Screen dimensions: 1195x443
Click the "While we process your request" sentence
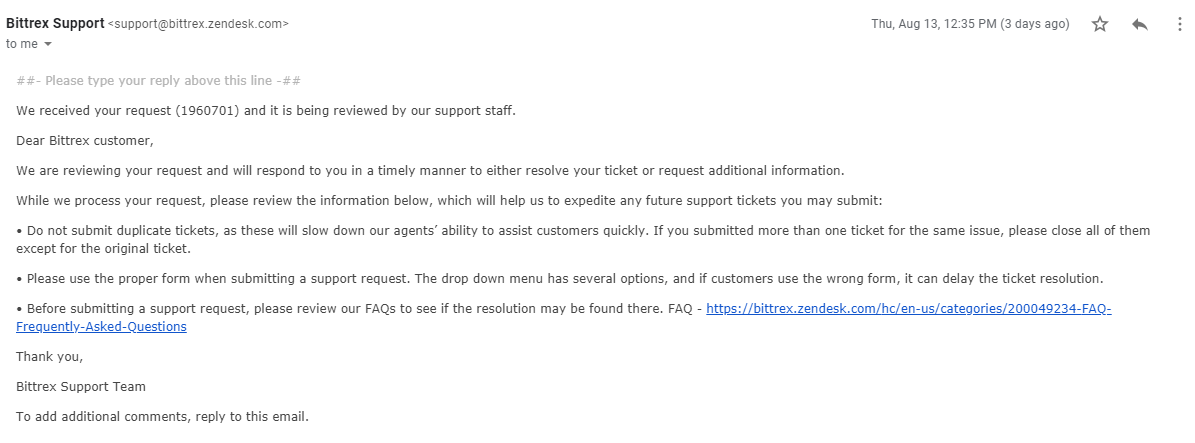pos(449,201)
